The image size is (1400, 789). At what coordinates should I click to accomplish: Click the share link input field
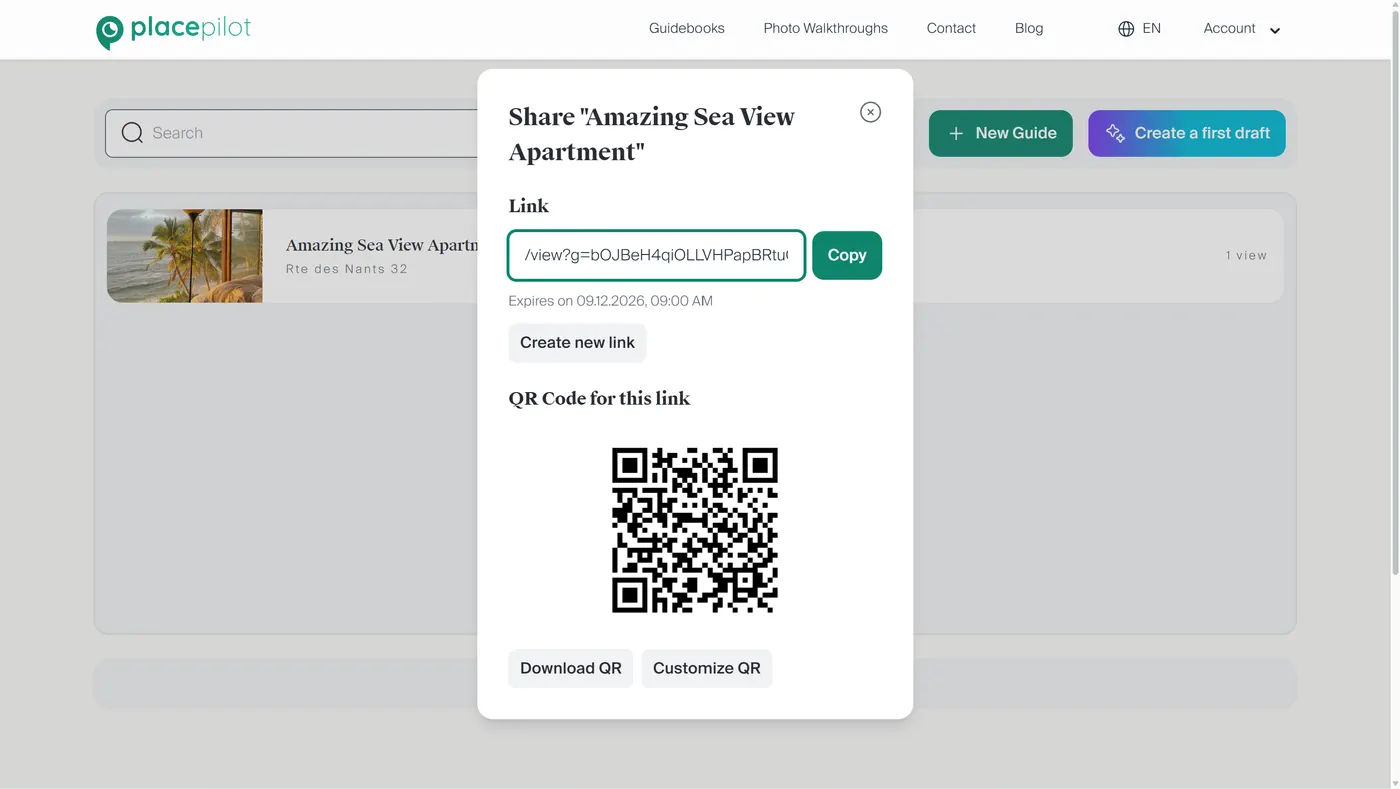[x=656, y=255]
